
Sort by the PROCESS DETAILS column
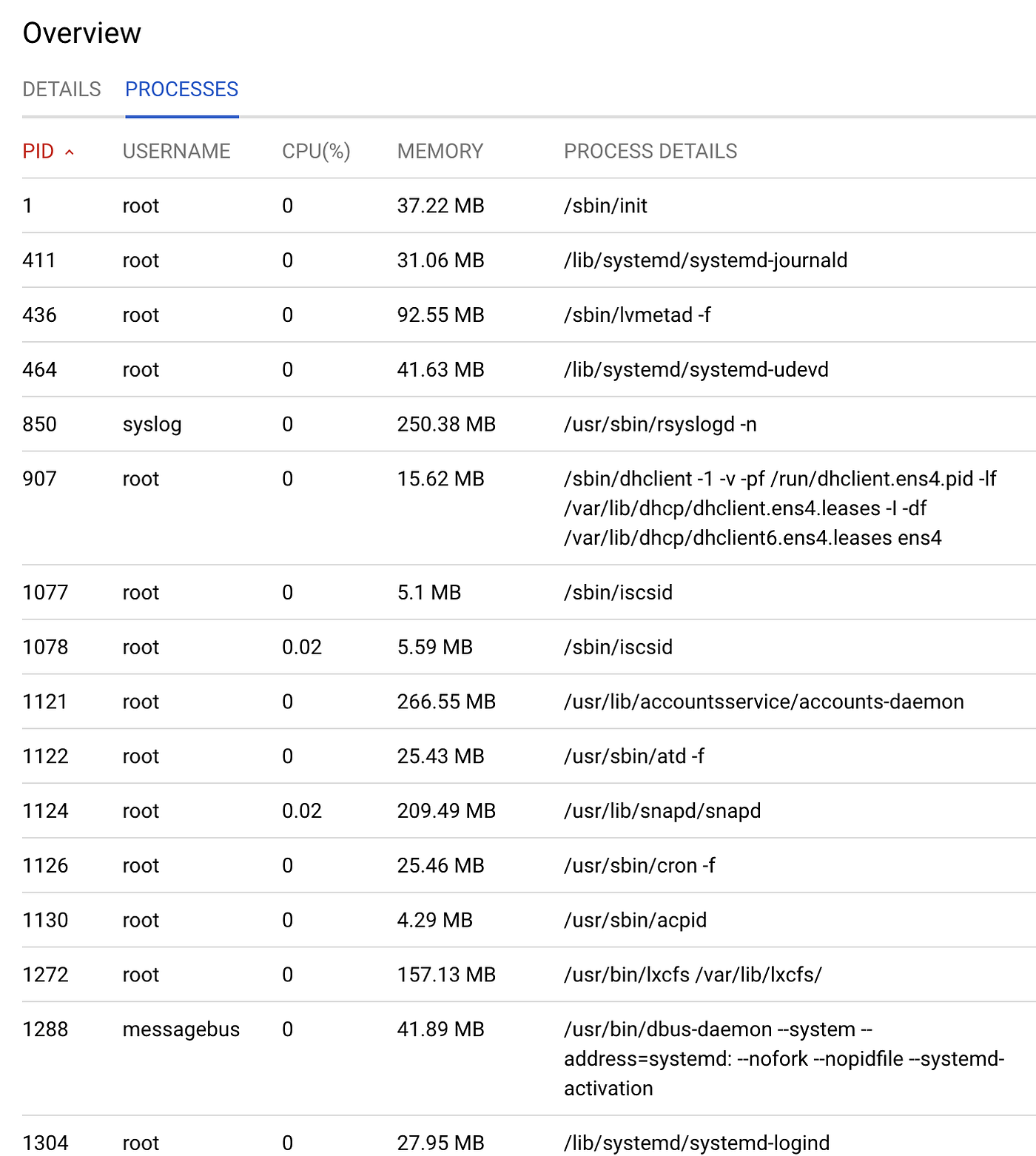[650, 151]
